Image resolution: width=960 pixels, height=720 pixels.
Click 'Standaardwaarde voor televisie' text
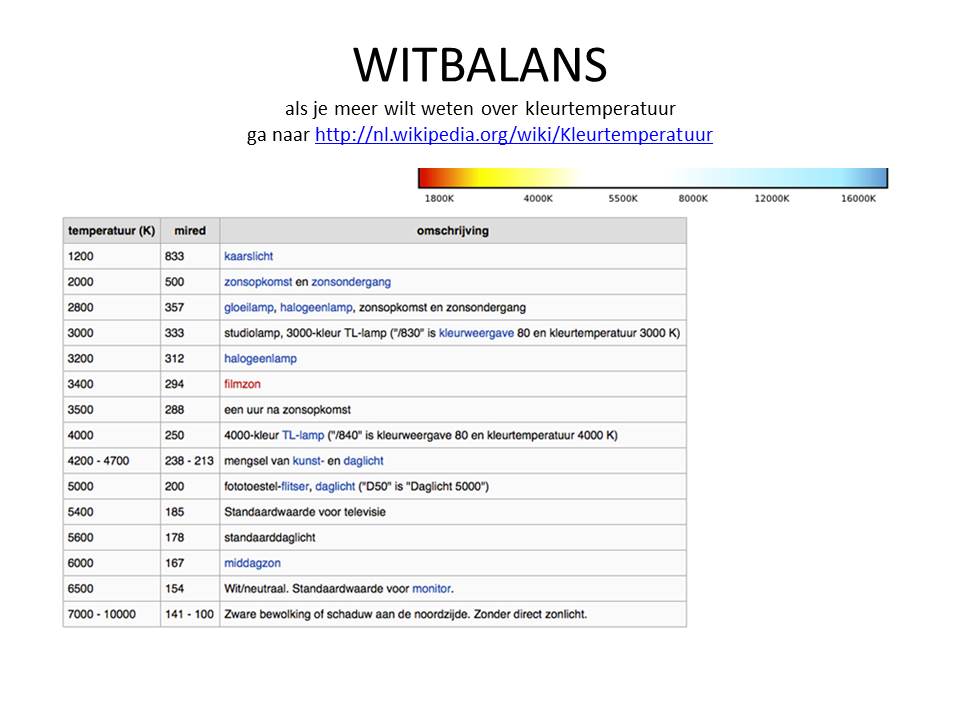click(304, 512)
